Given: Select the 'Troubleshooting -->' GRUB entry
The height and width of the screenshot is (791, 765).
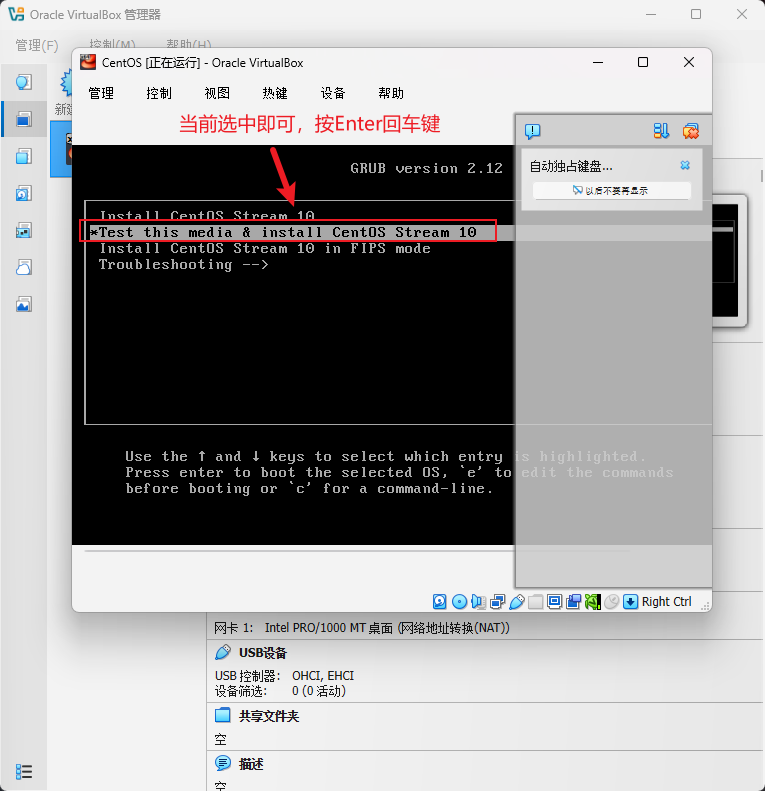Looking at the screenshot, I should coord(184,264).
